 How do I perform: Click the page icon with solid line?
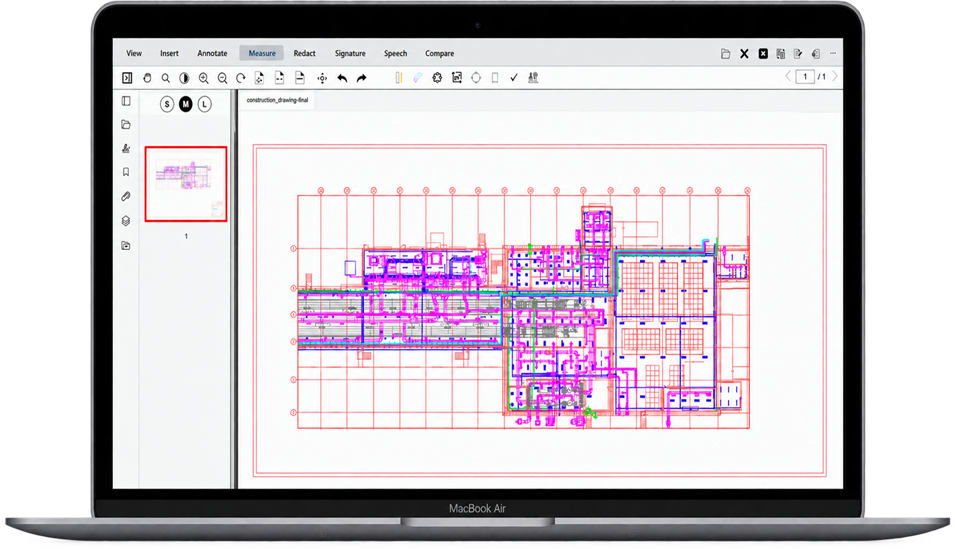300,78
